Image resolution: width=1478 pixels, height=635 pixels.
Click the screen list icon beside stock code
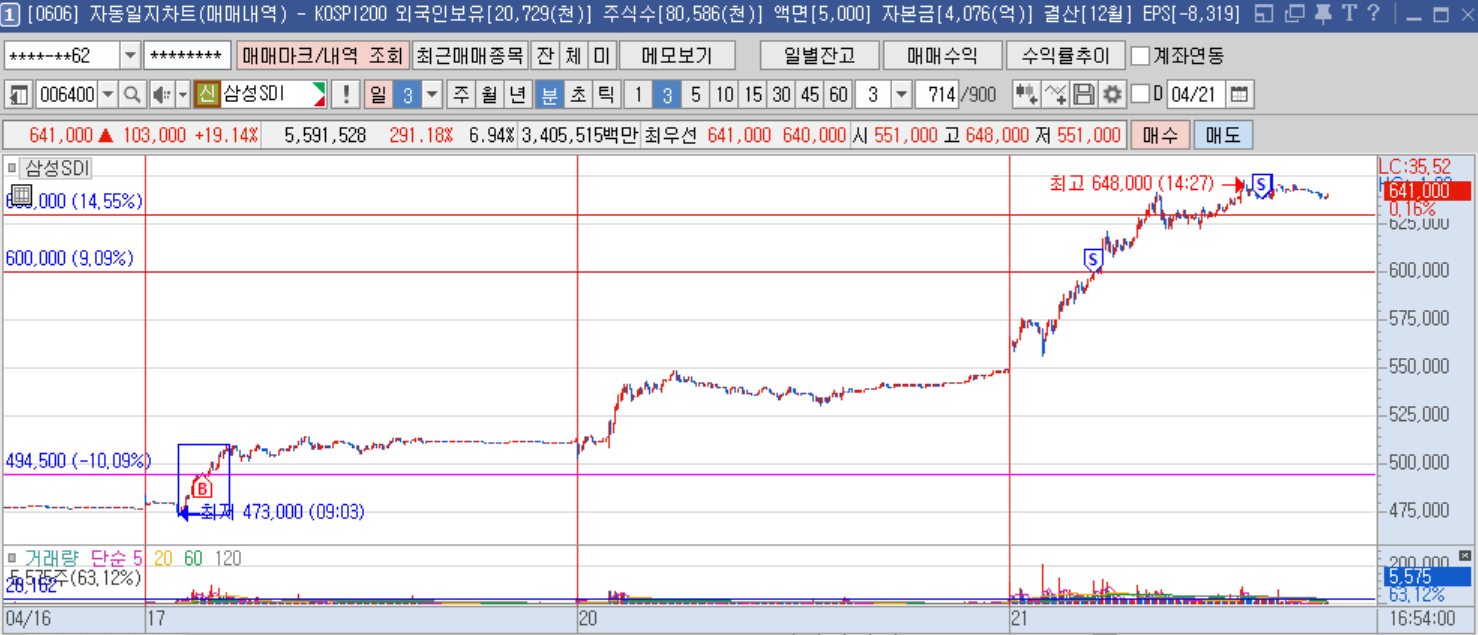click(19, 95)
